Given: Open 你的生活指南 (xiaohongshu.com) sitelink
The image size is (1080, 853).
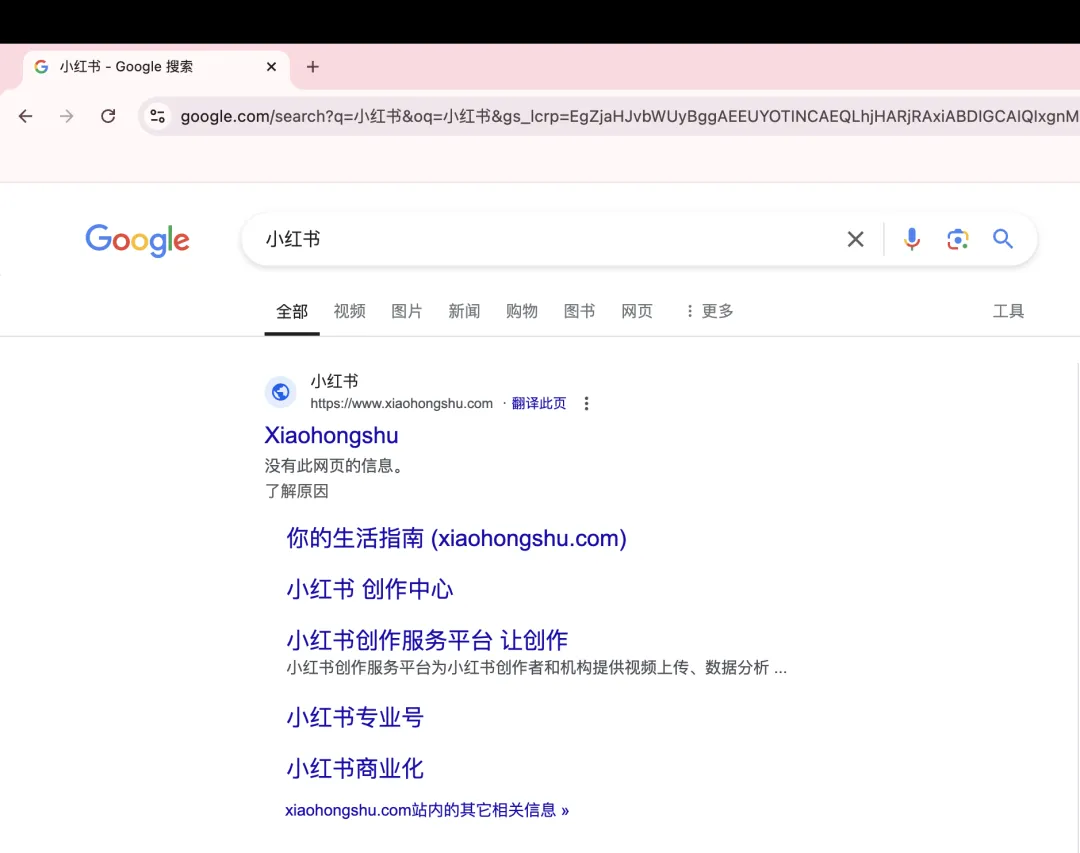Looking at the screenshot, I should point(457,538).
